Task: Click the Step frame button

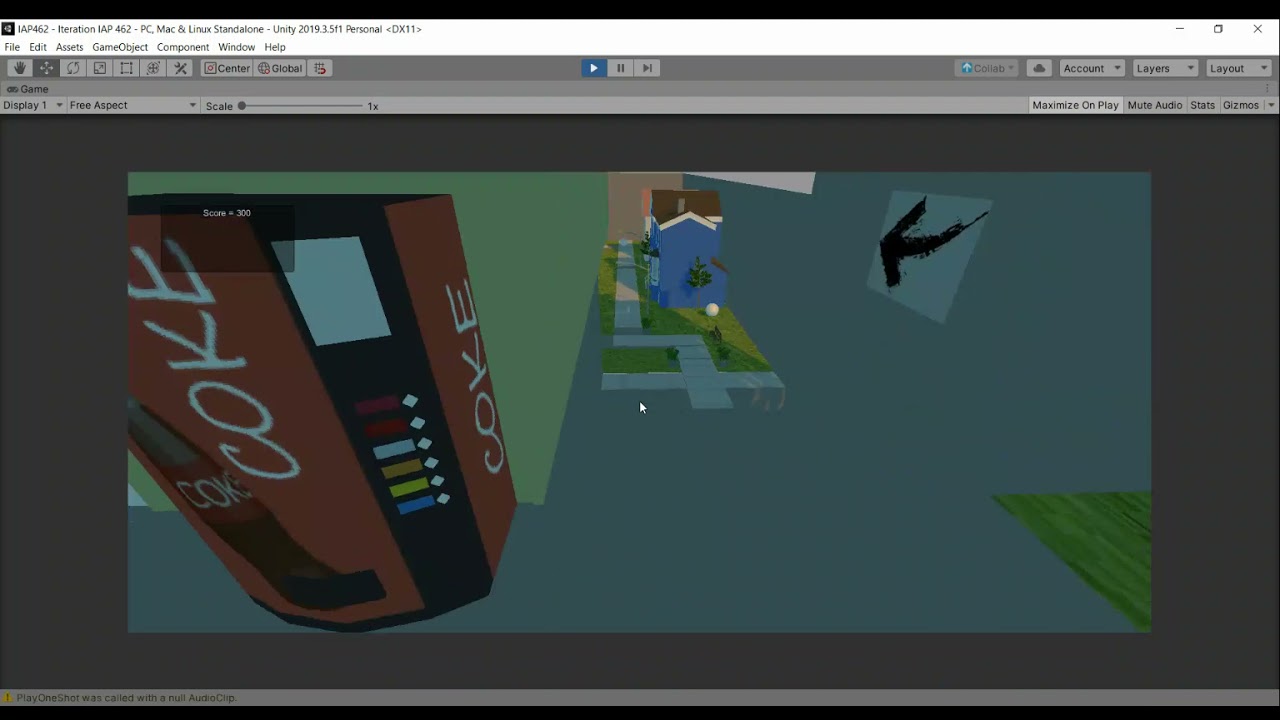Action: coord(647,68)
